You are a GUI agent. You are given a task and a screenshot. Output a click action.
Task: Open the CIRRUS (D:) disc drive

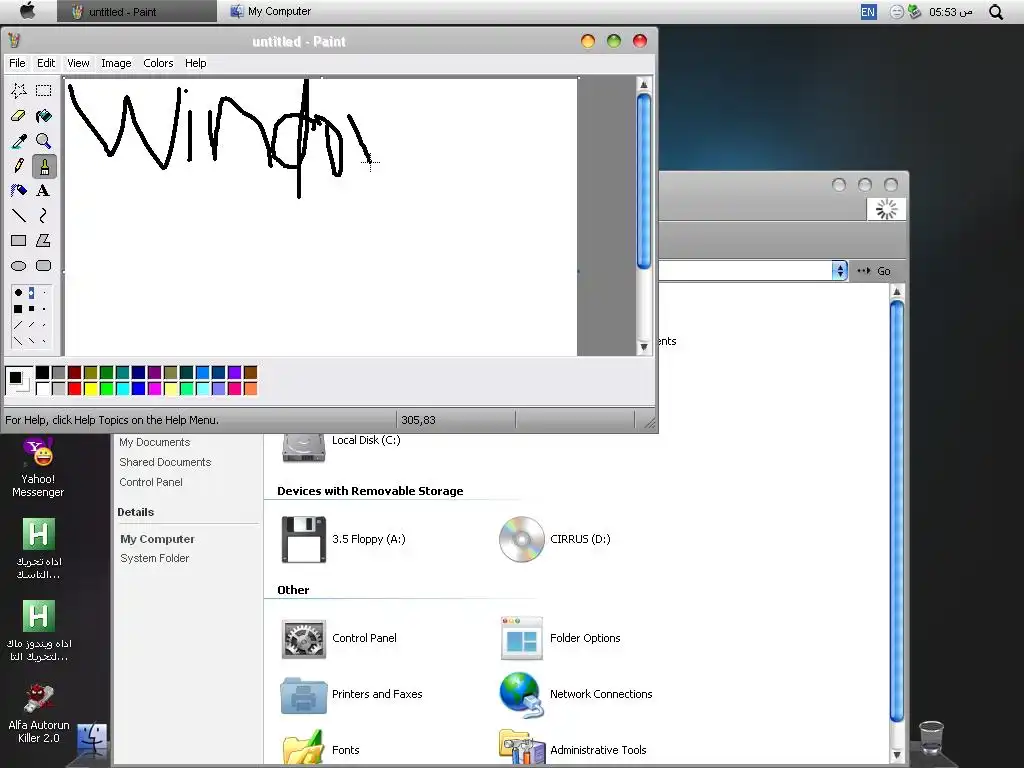[555, 539]
